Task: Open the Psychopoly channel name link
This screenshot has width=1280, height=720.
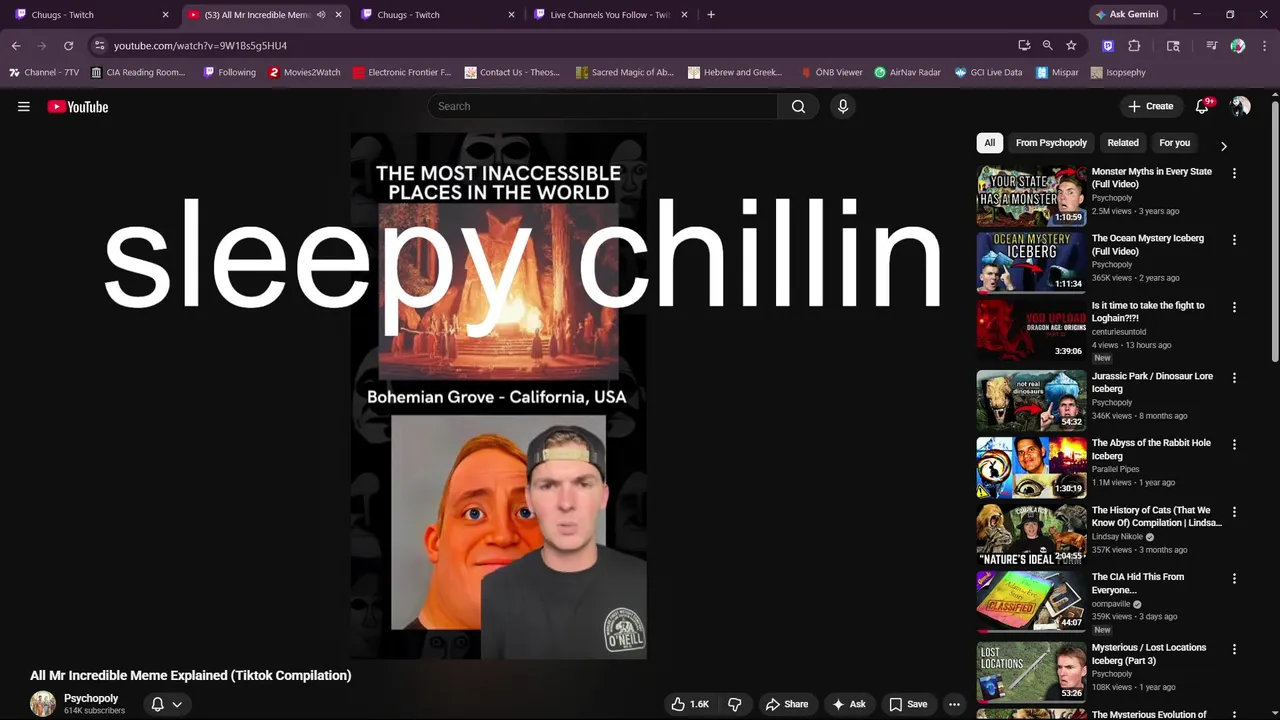Action: click(91, 698)
